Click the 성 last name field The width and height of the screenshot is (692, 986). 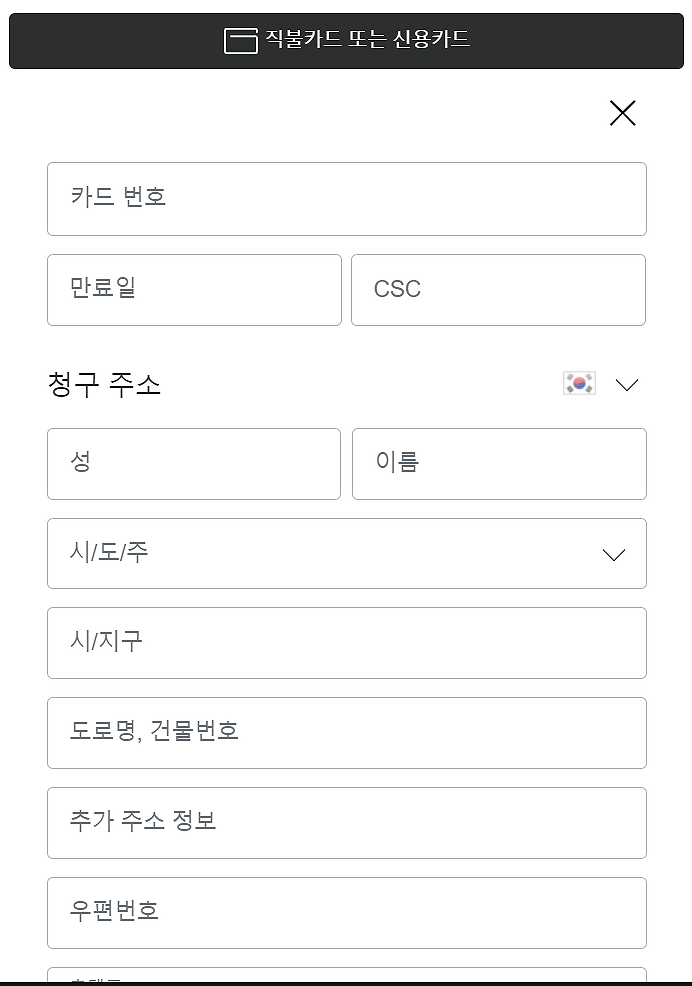(194, 464)
